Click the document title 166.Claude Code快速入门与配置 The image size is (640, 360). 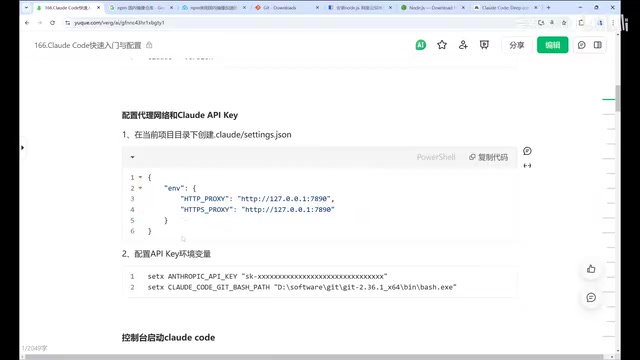(88, 45)
